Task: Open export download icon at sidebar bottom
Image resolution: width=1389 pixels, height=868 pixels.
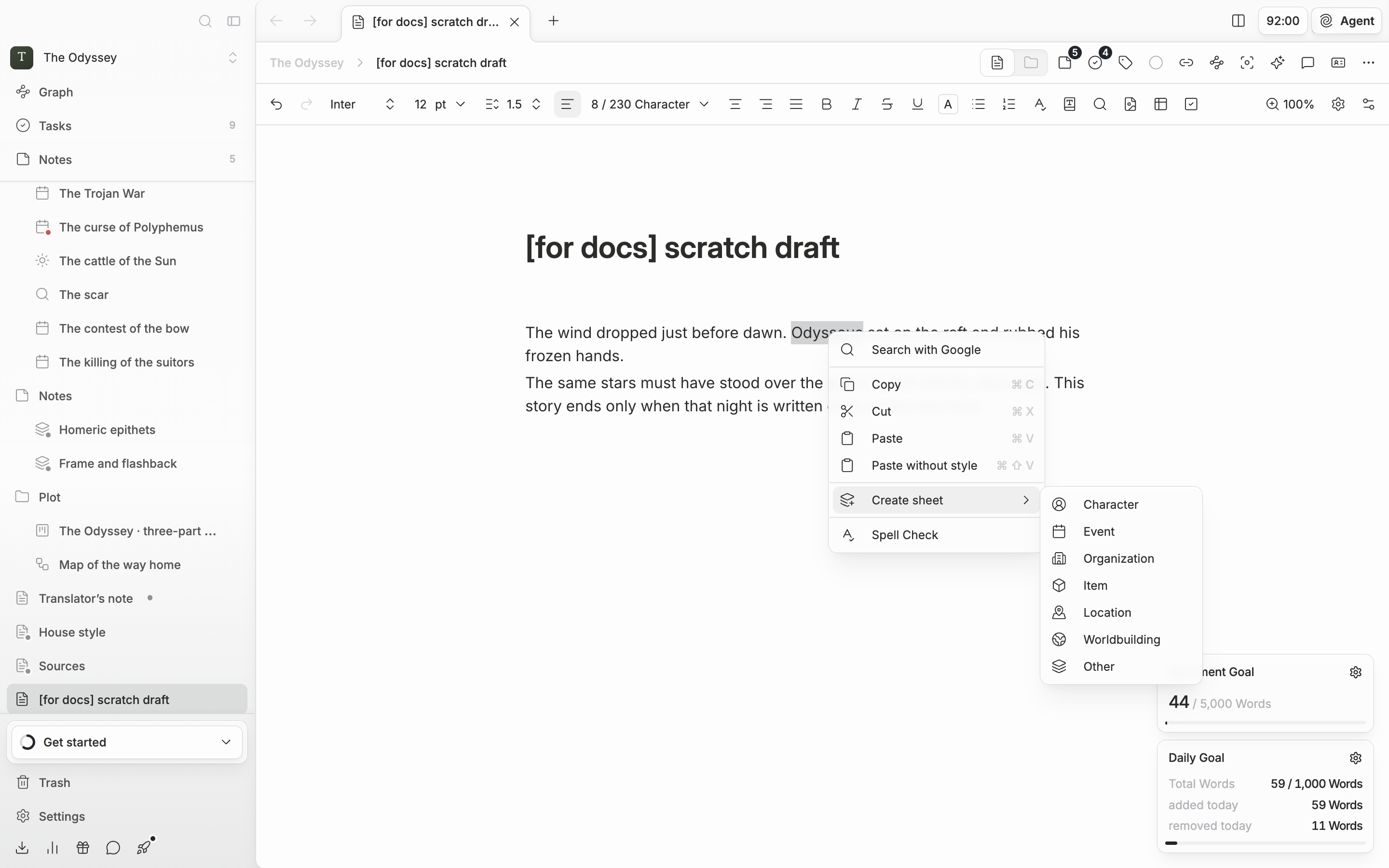Action: (22, 847)
